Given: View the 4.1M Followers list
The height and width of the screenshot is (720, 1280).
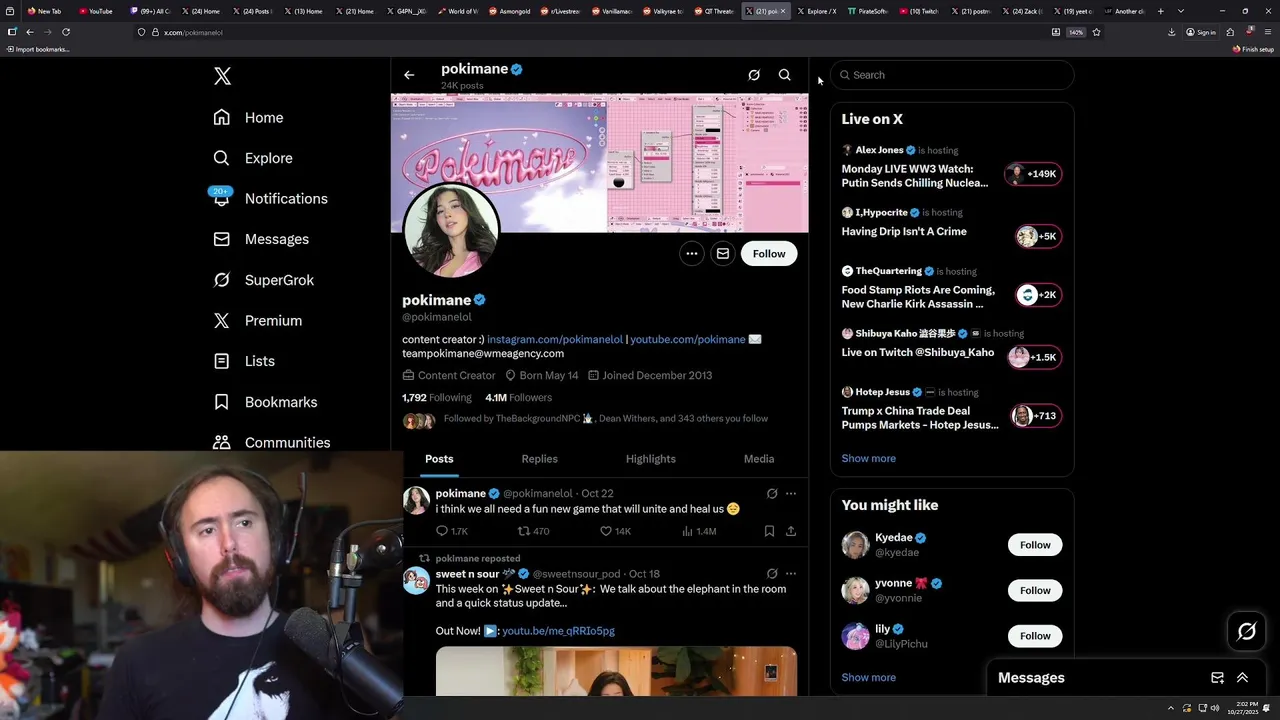Looking at the screenshot, I should coord(518,397).
